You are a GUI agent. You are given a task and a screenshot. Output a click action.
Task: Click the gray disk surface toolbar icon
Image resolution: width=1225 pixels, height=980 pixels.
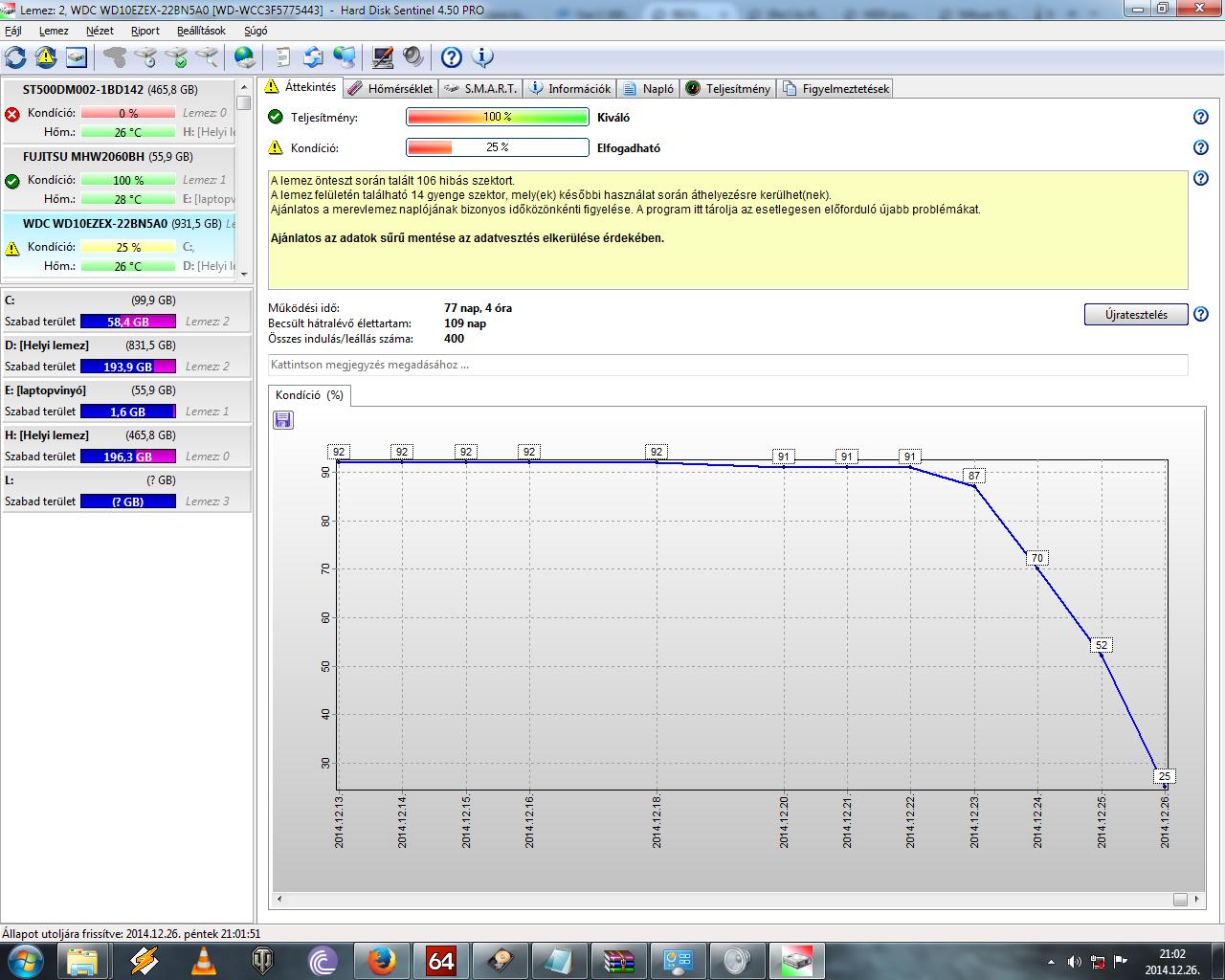coord(115,56)
